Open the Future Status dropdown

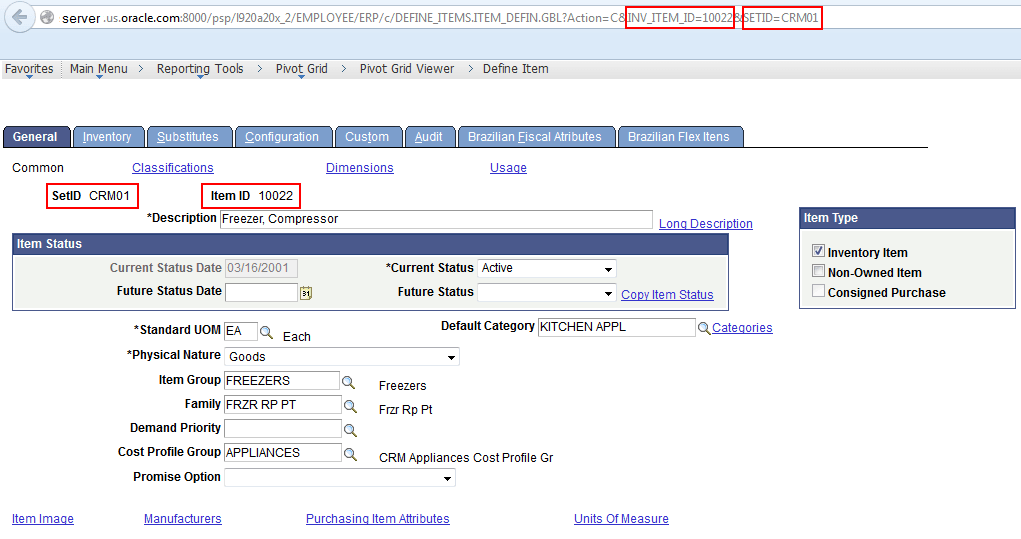(x=546, y=292)
